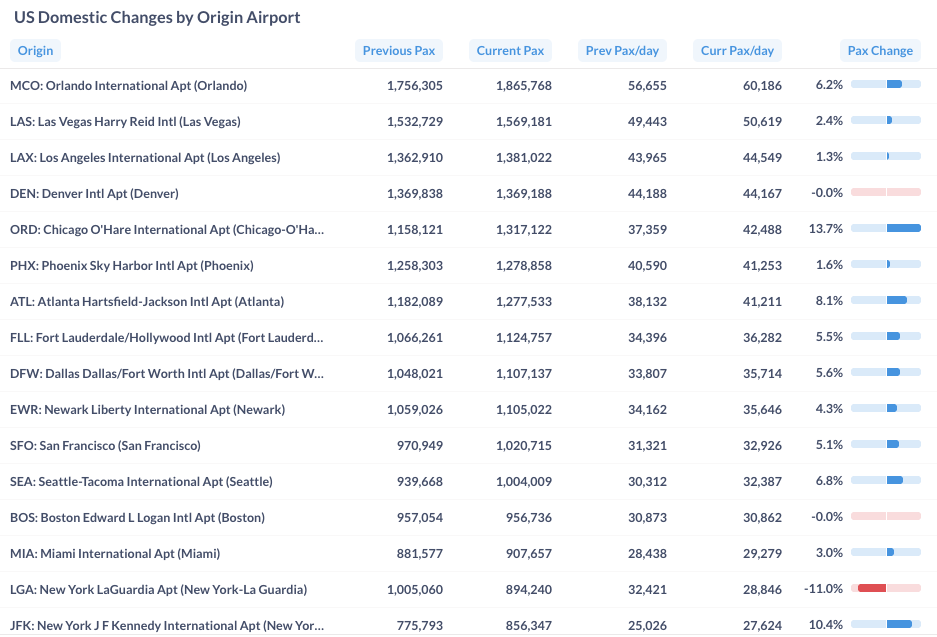Click the ATL Atlanta Hartsfield-Jackson row
Screen dimensions: 937x637
point(147,302)
